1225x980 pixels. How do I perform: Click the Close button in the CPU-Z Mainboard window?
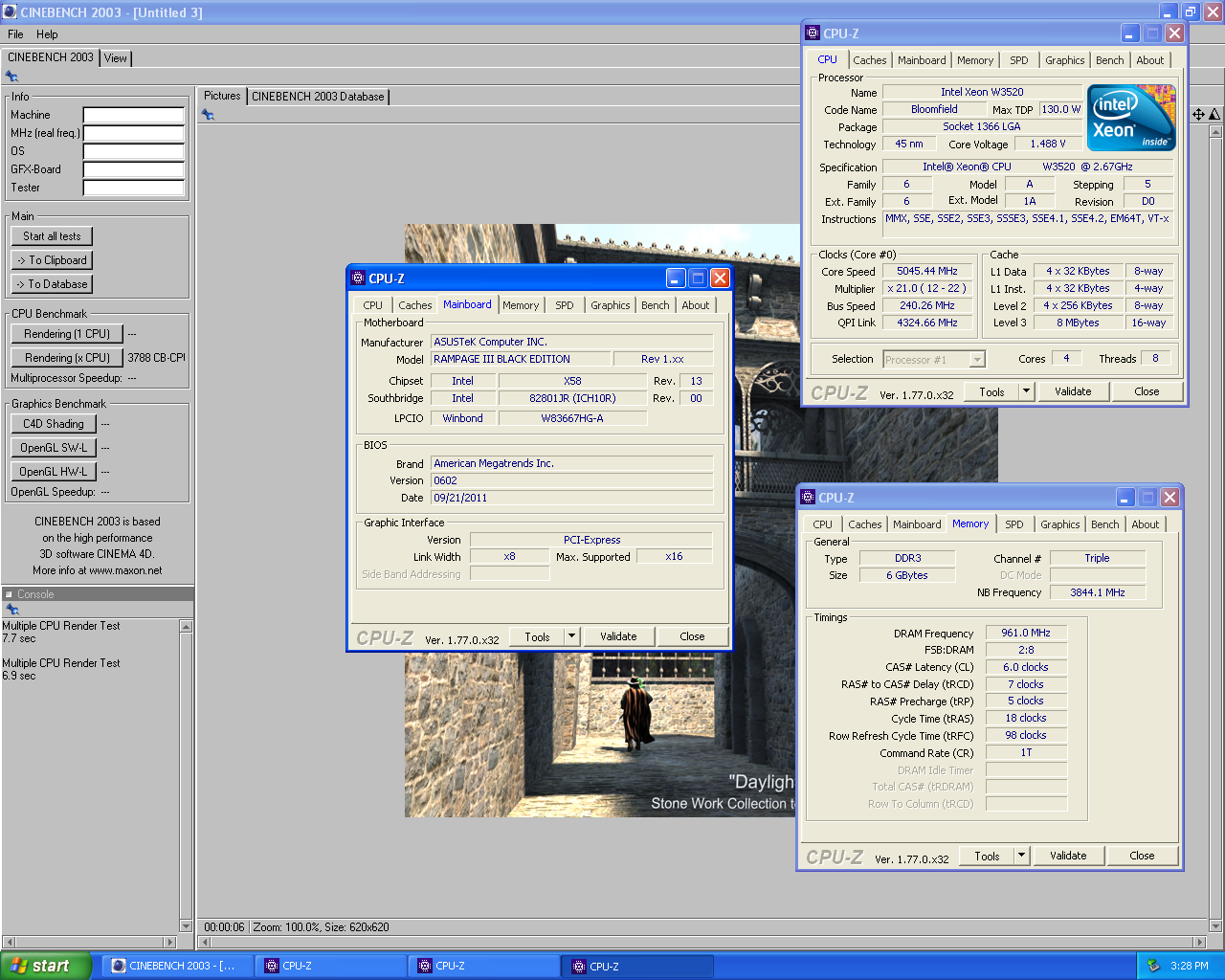692,636
